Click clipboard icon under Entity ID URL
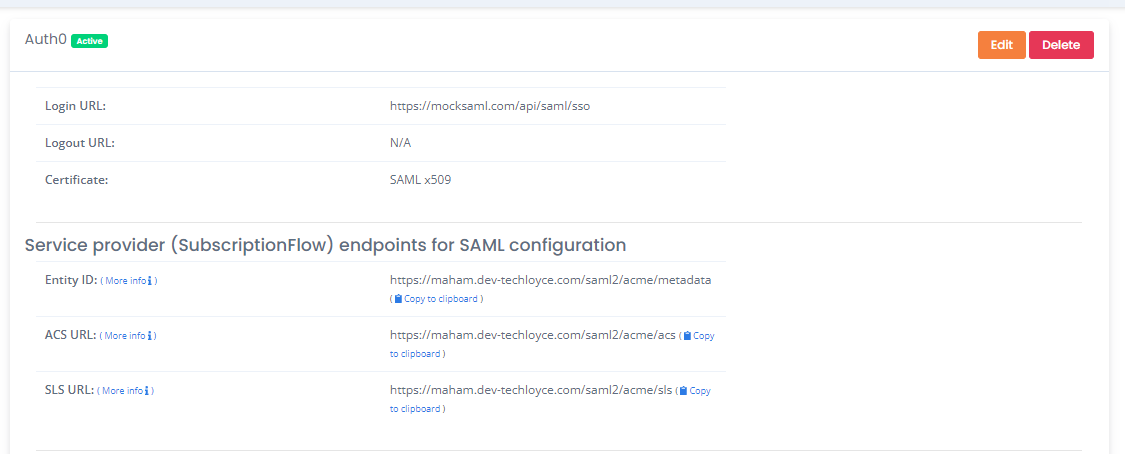1125x454 pixels. 398,299
